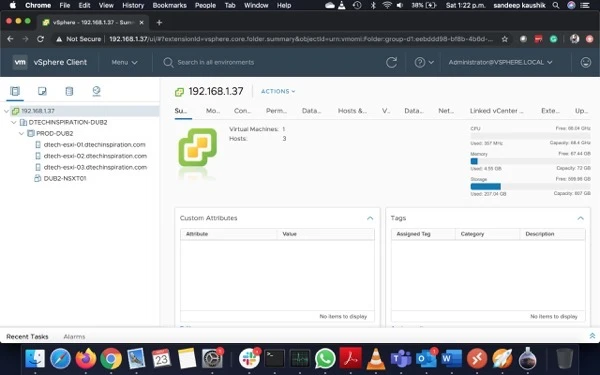Open Slack from the dock
The height and width of the screenshot is (375, 600).
click(x=249, y=359)
